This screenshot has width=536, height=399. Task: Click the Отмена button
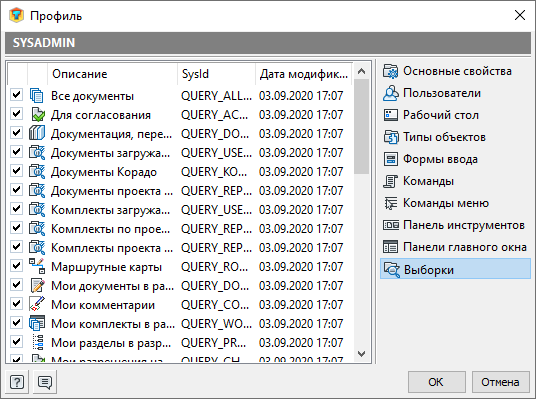[500, 382]
